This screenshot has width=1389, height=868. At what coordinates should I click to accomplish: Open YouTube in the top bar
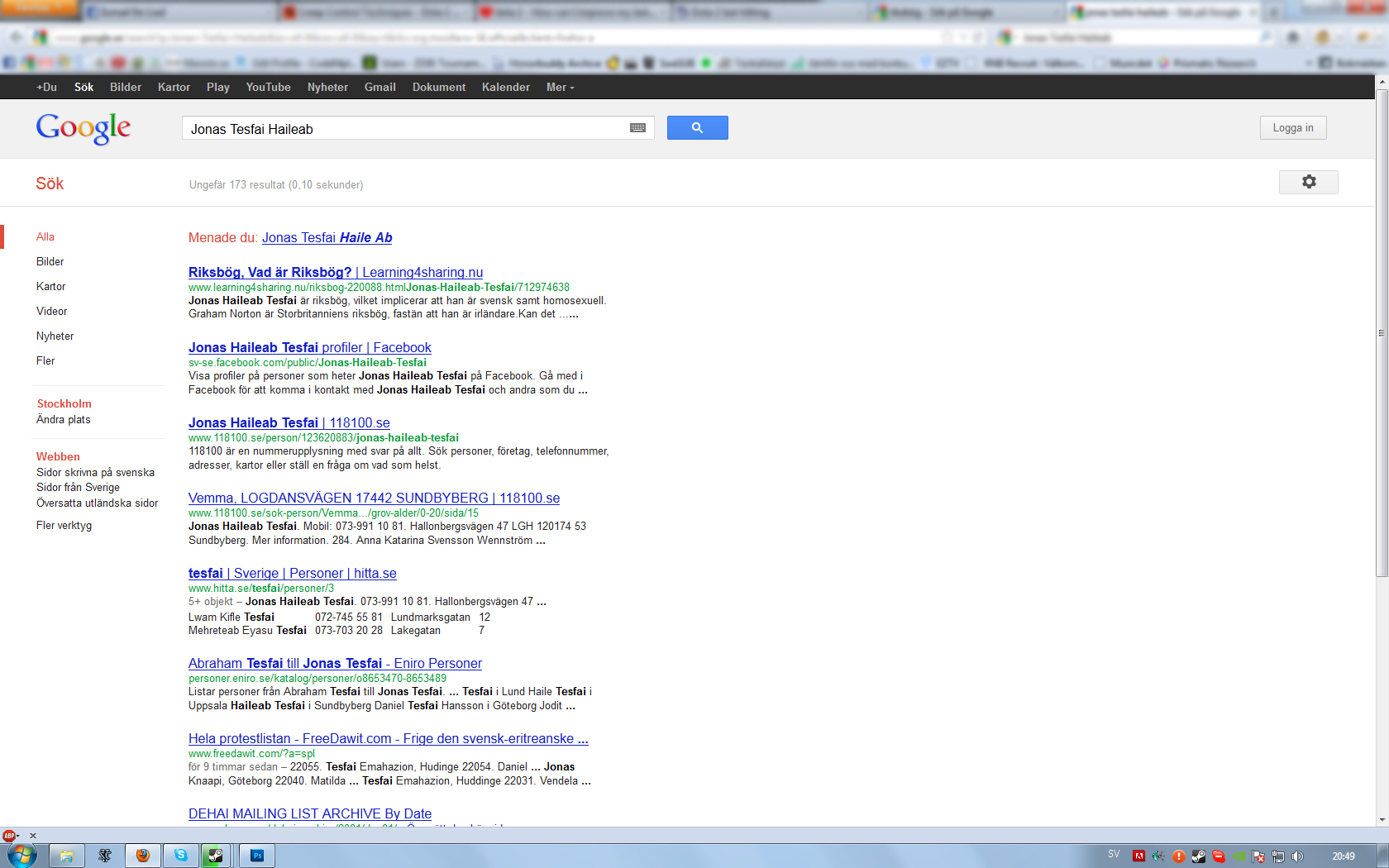click(268, 87)
